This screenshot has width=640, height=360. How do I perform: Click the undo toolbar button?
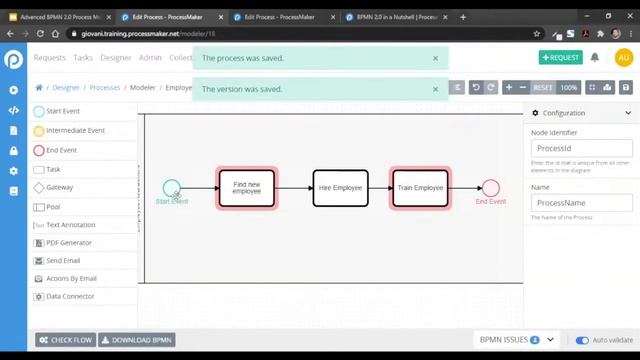476,87
